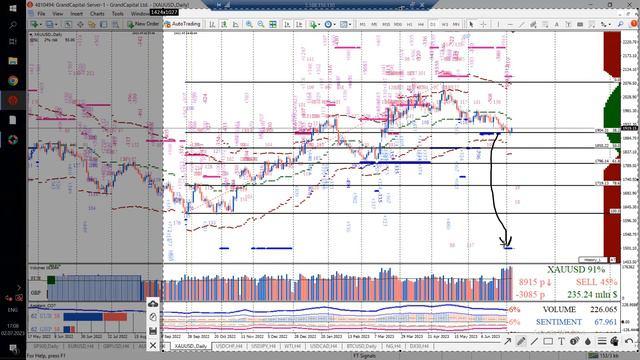Tile chart windows icon
The height and width of the screenshot is (360, 640).
273,24
